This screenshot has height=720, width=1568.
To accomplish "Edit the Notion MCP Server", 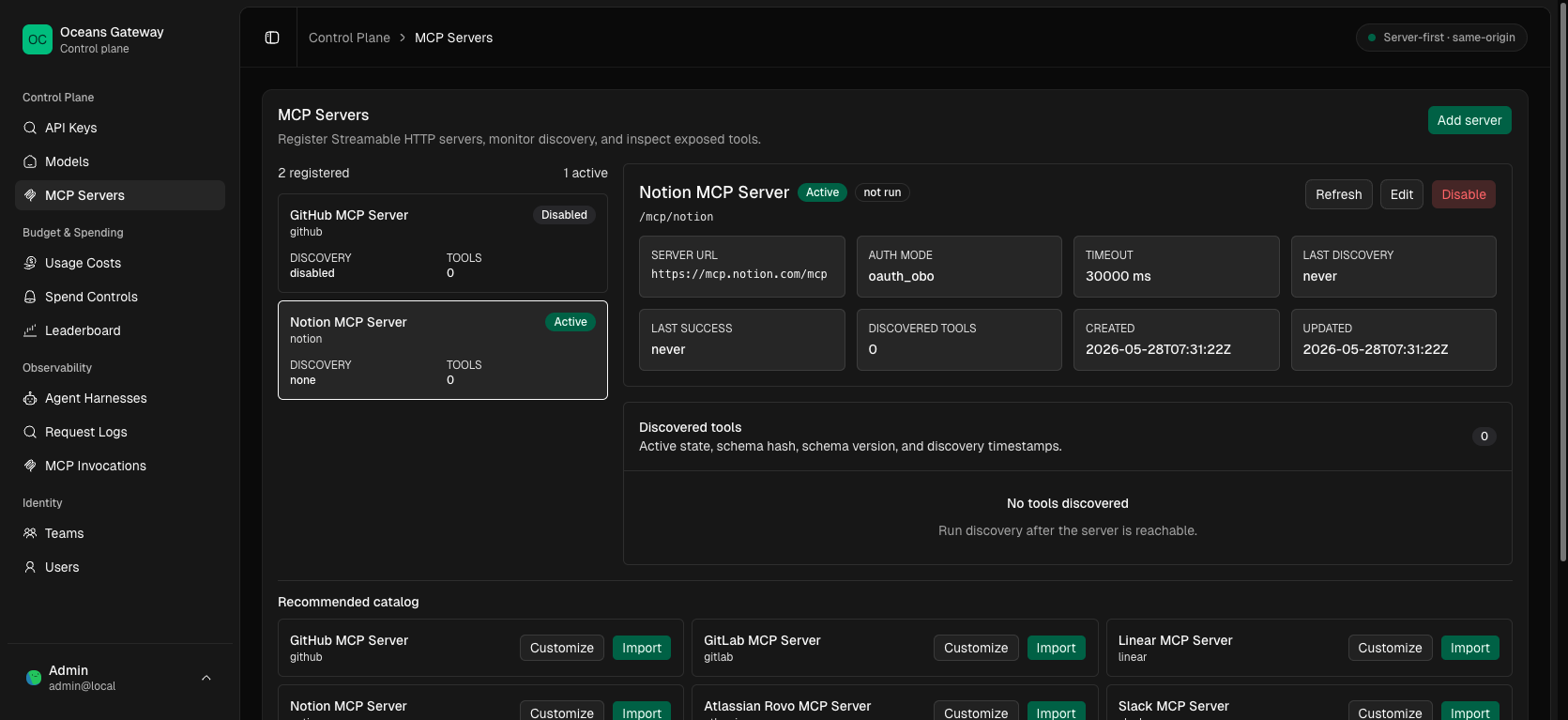I will 1402,194.
